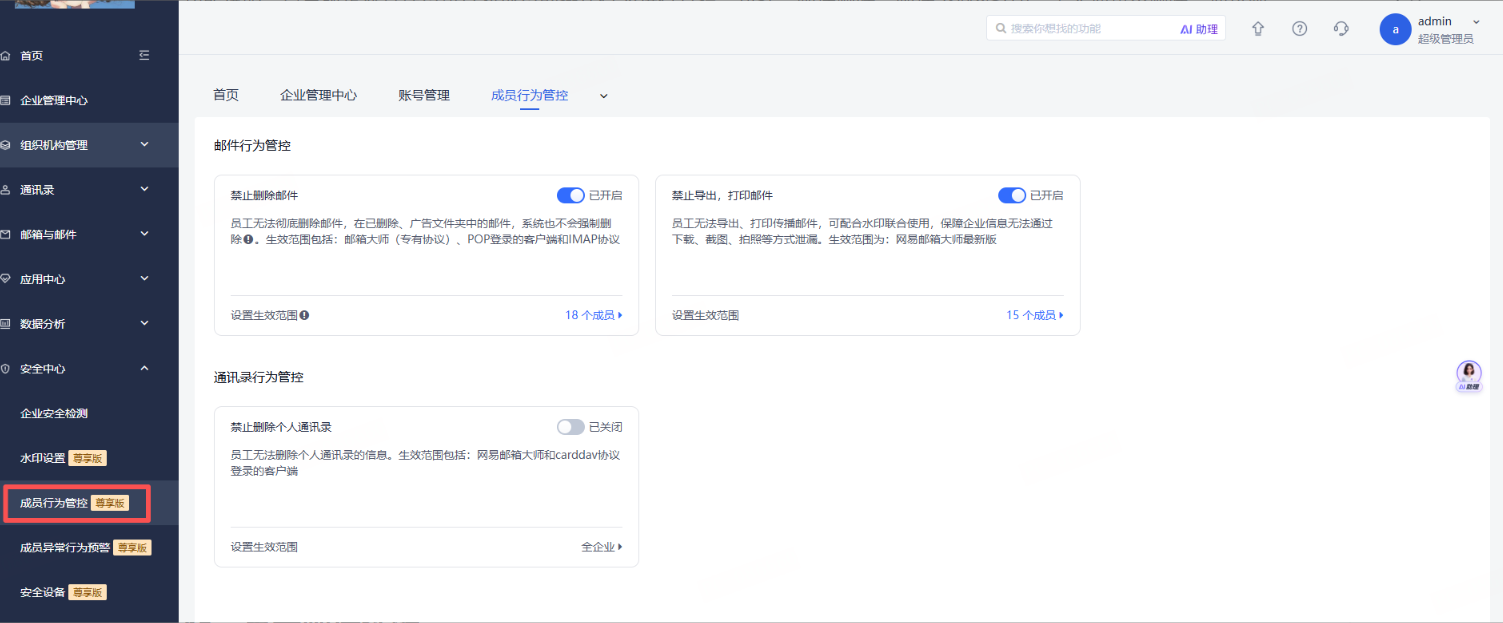1503x623 pixels.
Task: Click 设置生效范围 in 禁止删除个人通讯录 card
Action: click(264, 547)
